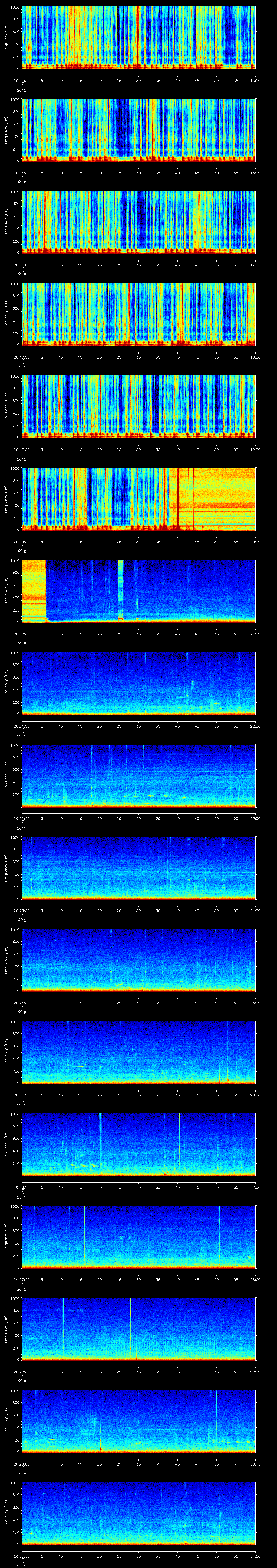Click the "20:14:00" start time label
Viewport: 277px width, 1568px height.
(x=22, y=80)
